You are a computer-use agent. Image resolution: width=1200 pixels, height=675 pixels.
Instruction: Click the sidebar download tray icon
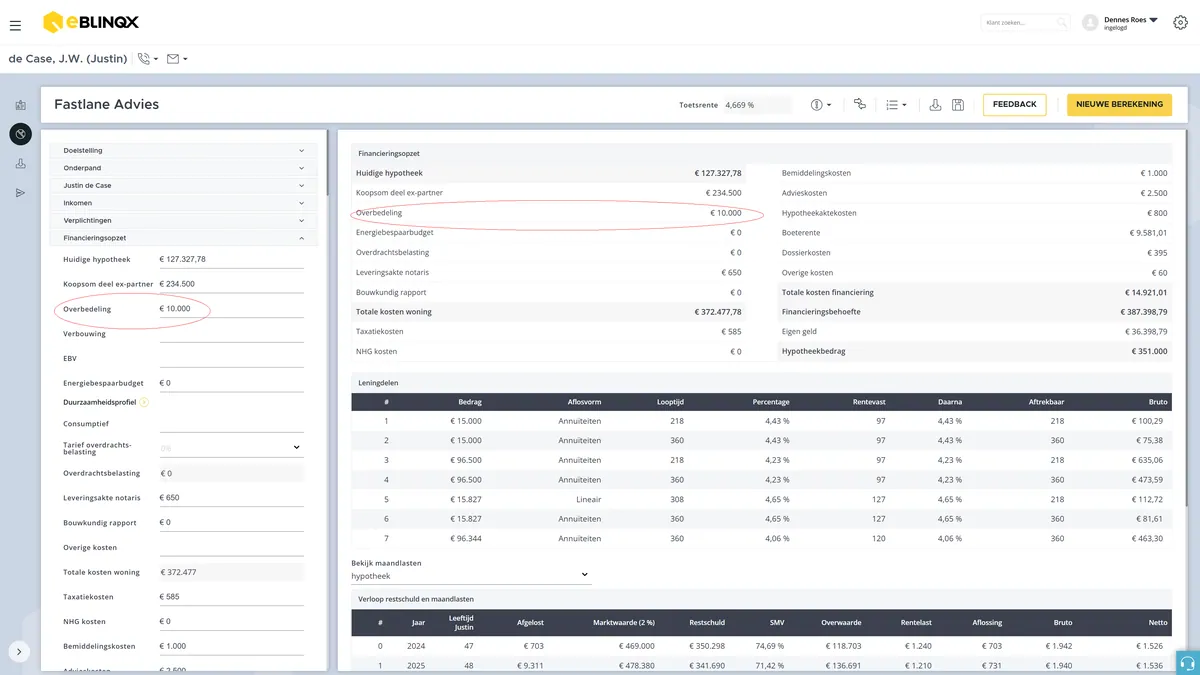[x=20, y=164]
